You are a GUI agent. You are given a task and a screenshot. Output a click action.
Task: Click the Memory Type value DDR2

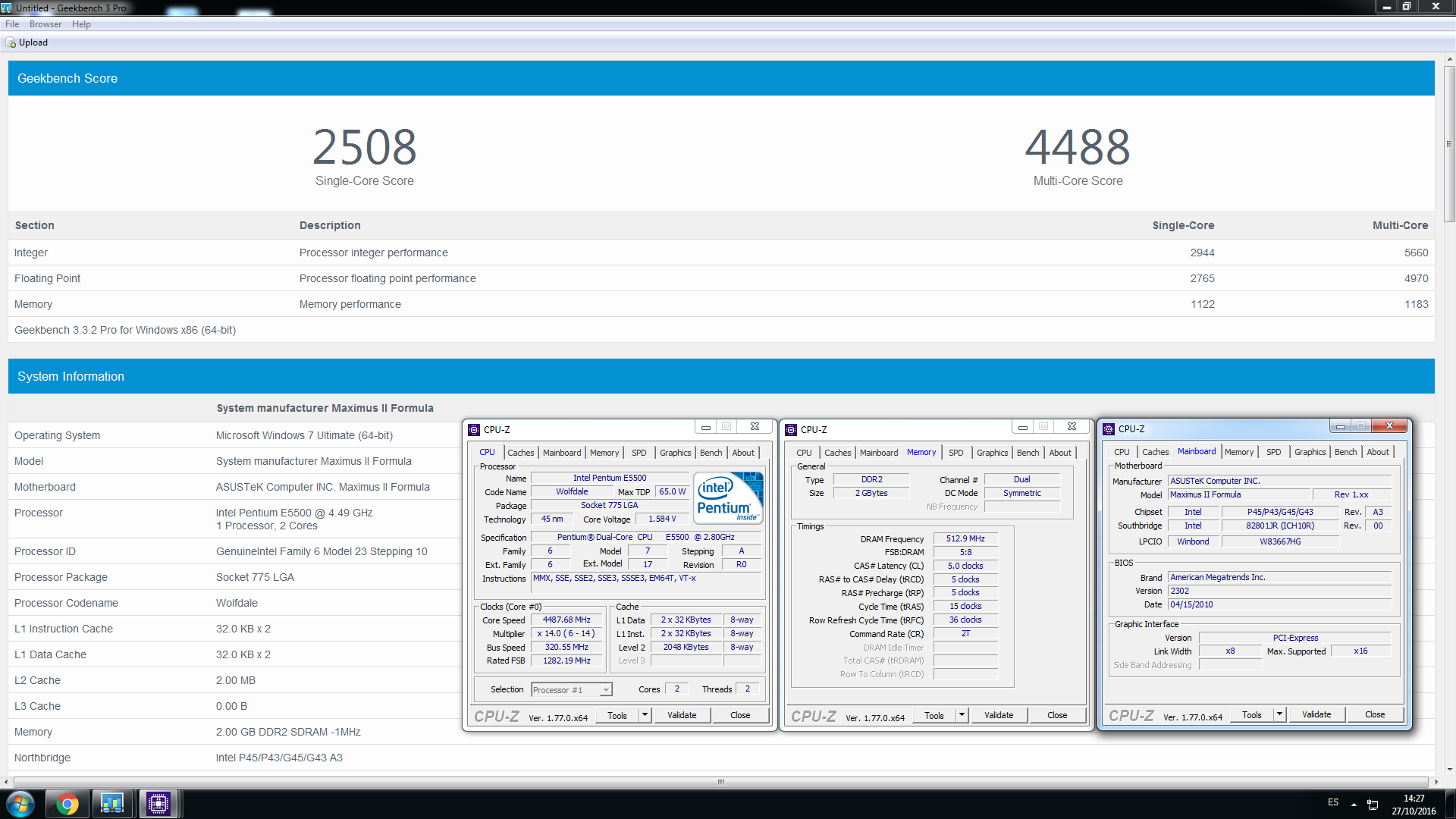point(871,480)
